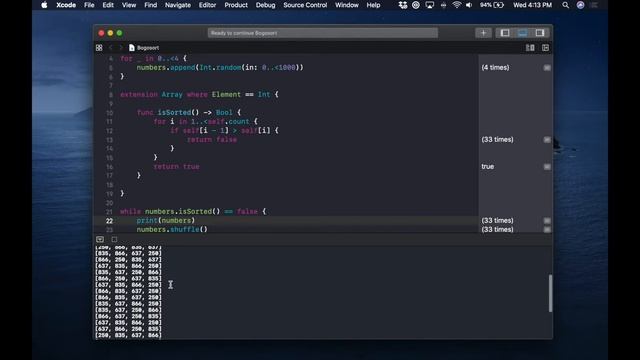Image resolution: width=640 pixels, height=360 pixels.
Task: Open the Debug menu
Action: click(x=265, y=5)
